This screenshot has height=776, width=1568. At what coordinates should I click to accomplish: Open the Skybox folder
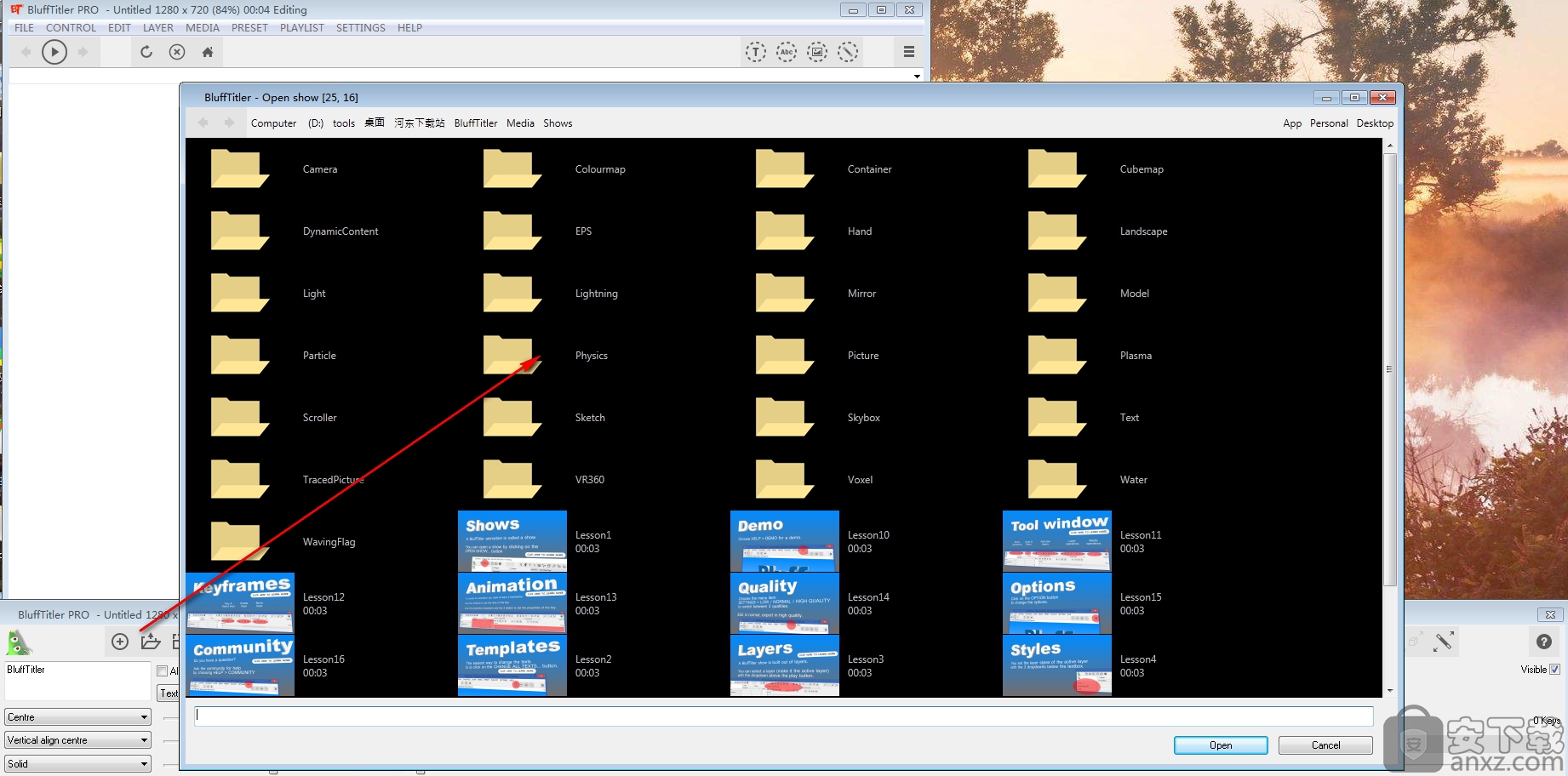(x=785, y=417)
